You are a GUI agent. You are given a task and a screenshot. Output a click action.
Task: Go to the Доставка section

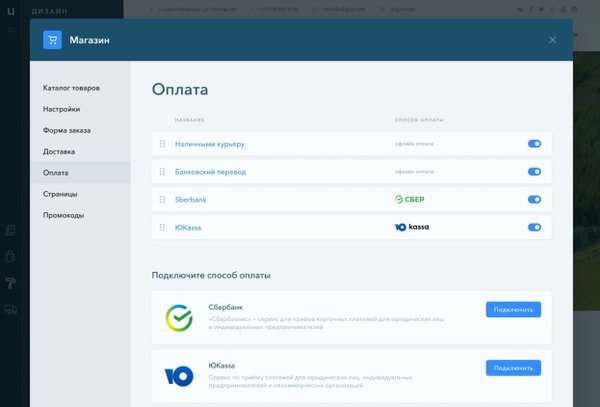click(x=59, y=152)
